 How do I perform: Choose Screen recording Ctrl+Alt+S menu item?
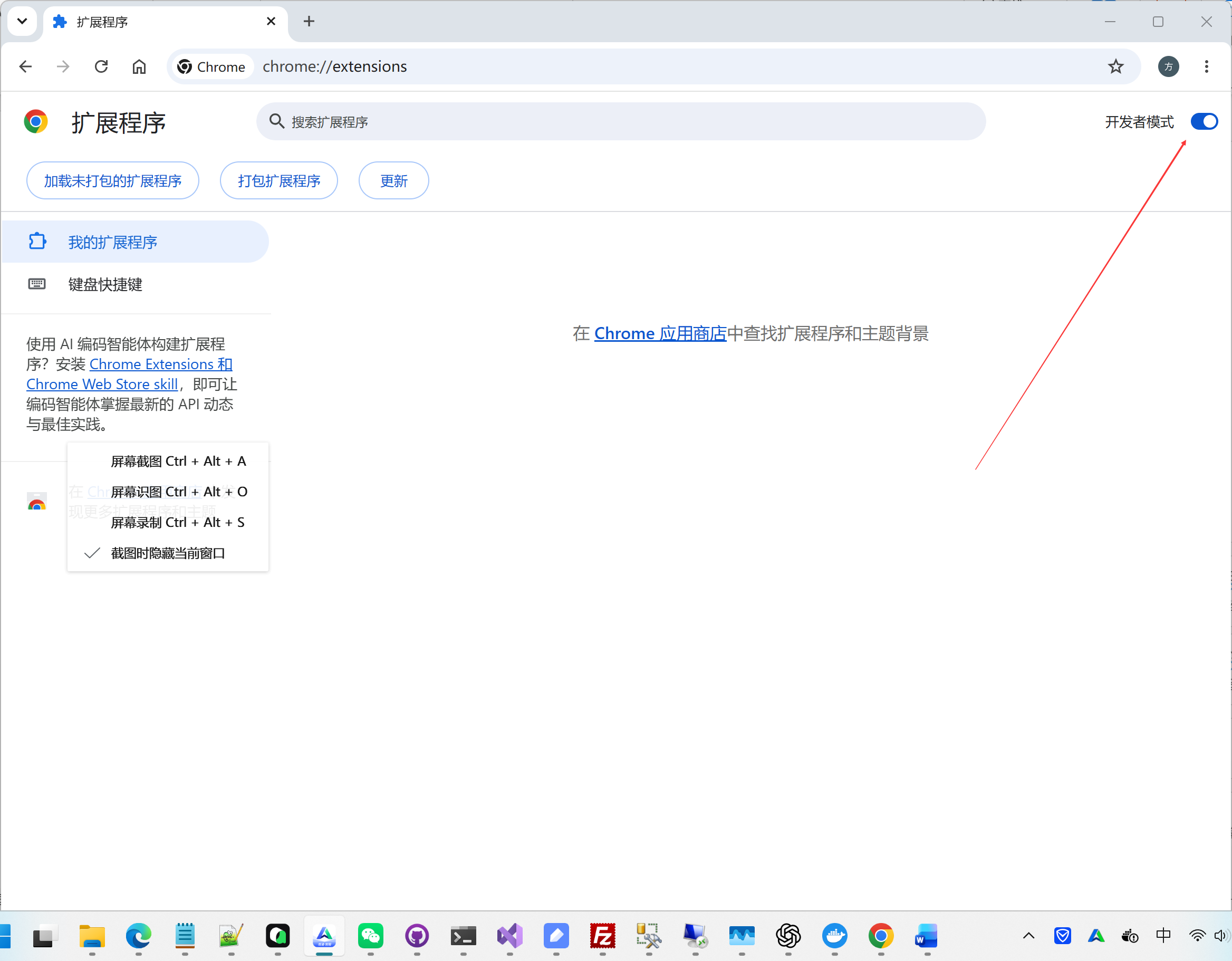[168, 522]
